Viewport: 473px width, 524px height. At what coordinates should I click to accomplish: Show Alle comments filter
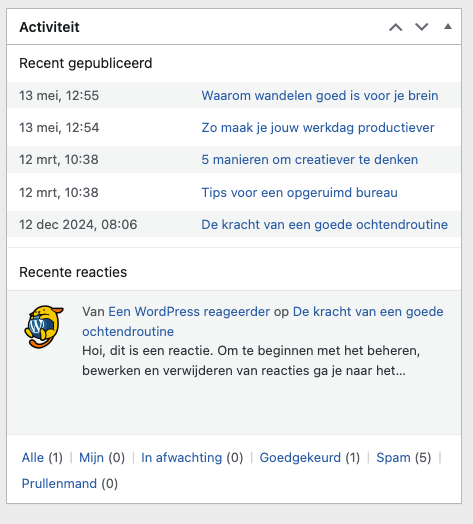click(33, 457)
